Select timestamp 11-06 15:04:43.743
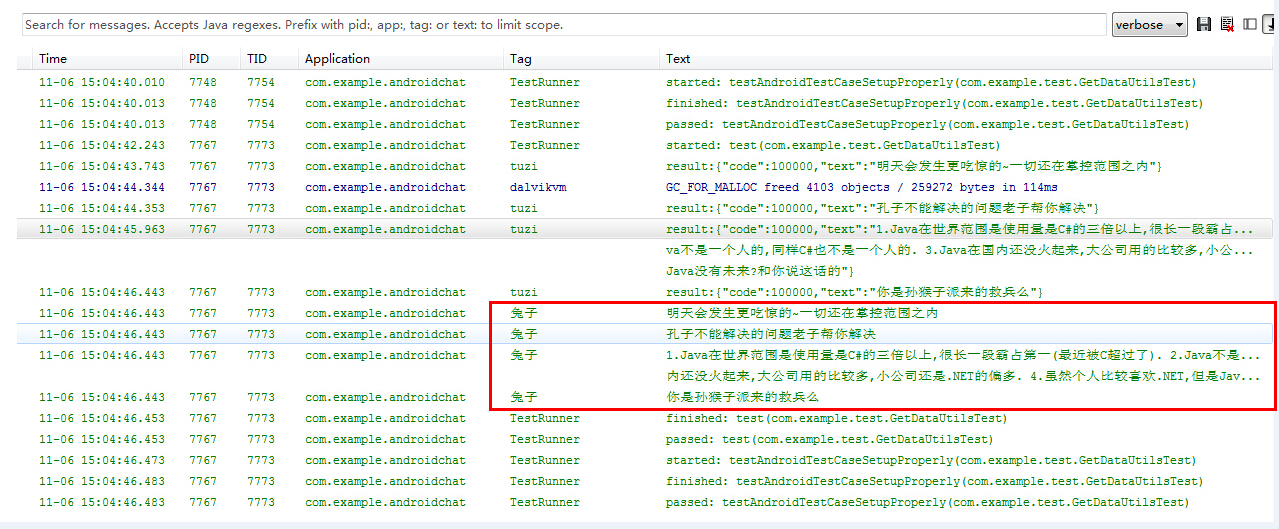 pos(102,167)
